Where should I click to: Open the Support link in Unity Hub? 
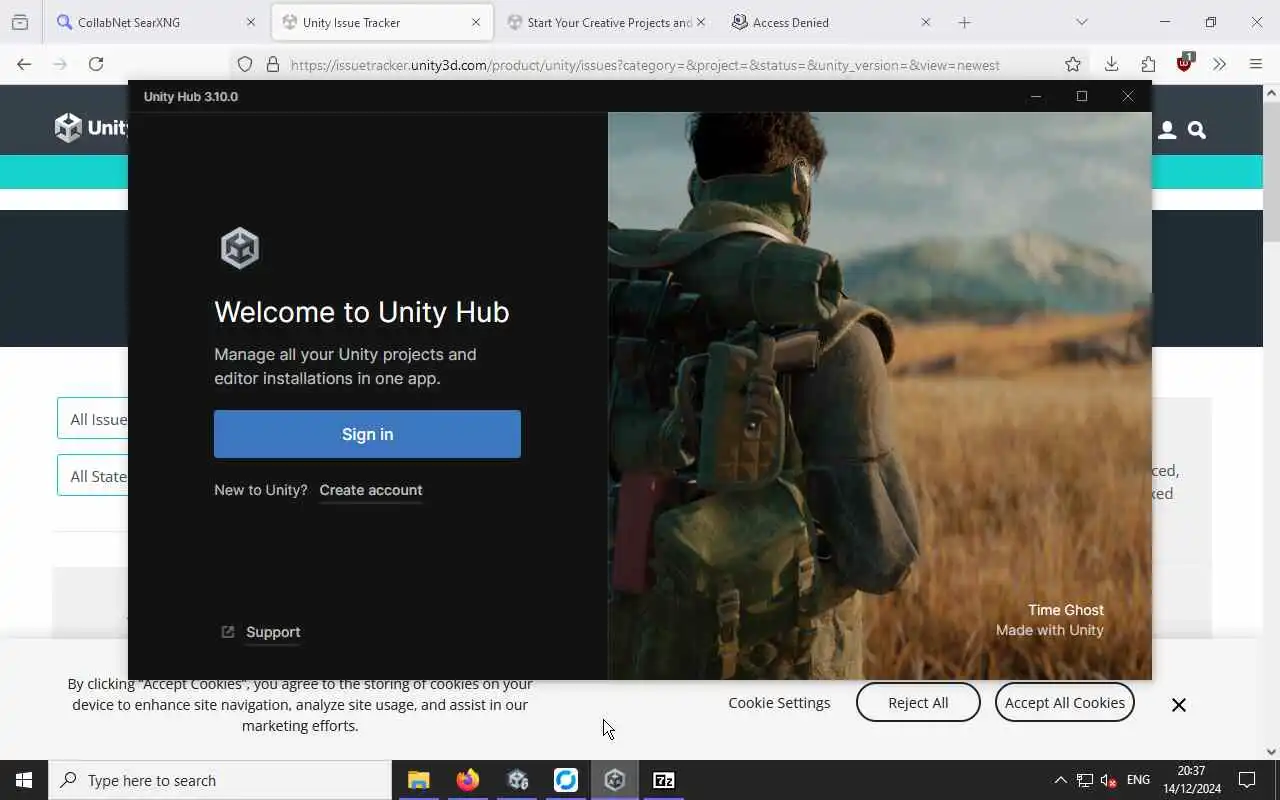tap(273, 632)
